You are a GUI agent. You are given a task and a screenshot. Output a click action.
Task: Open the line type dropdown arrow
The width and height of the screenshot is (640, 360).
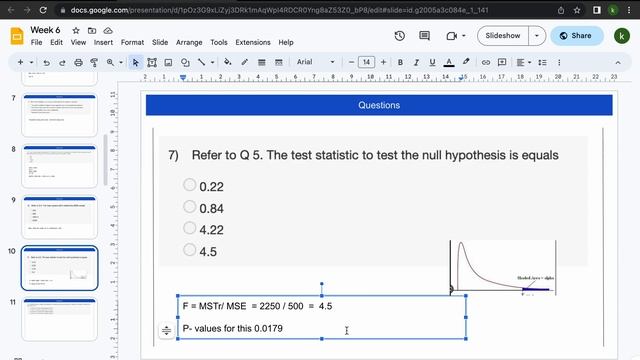point(212,62)
